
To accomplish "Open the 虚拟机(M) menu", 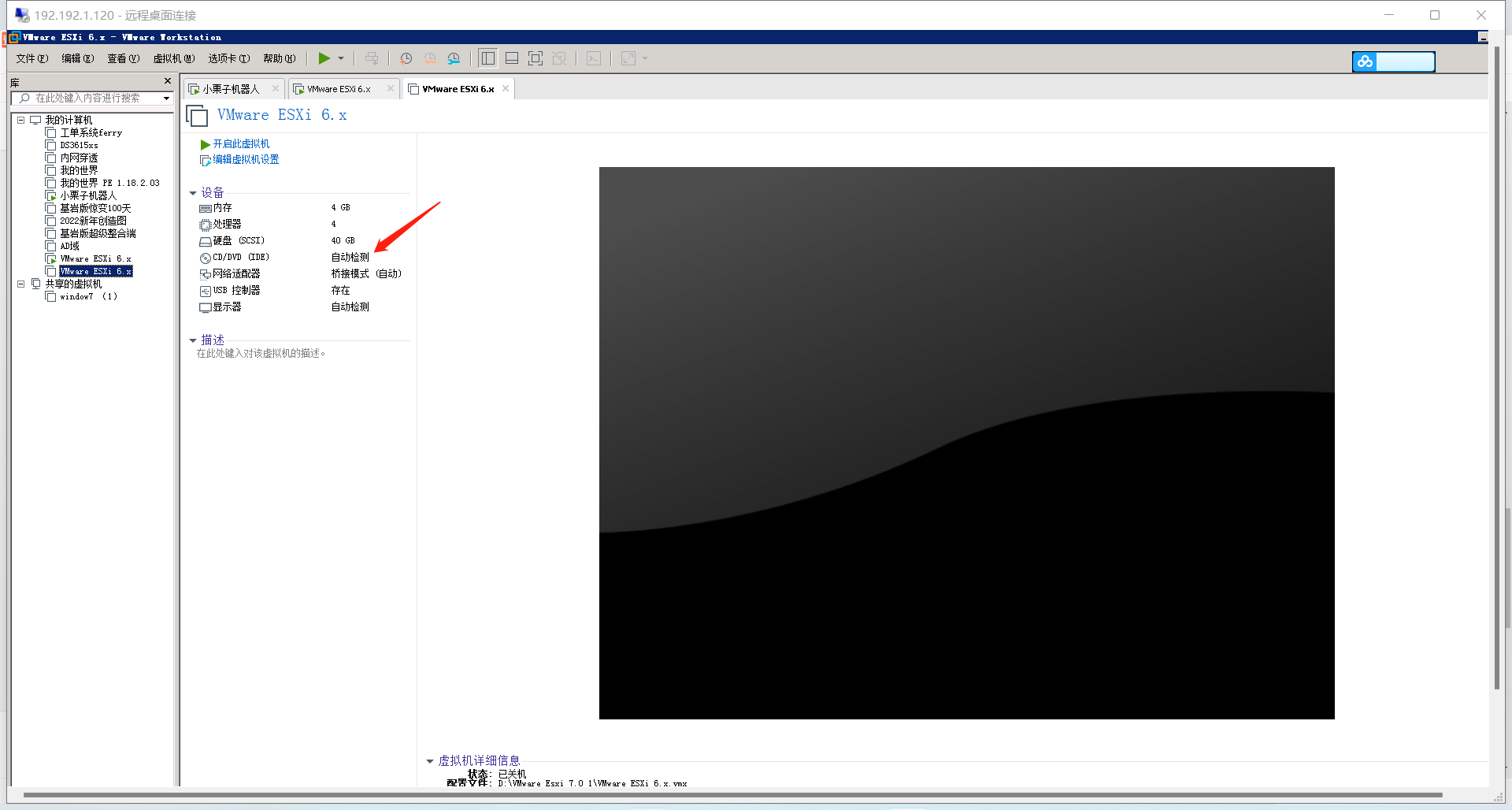I will click(174, 58).
